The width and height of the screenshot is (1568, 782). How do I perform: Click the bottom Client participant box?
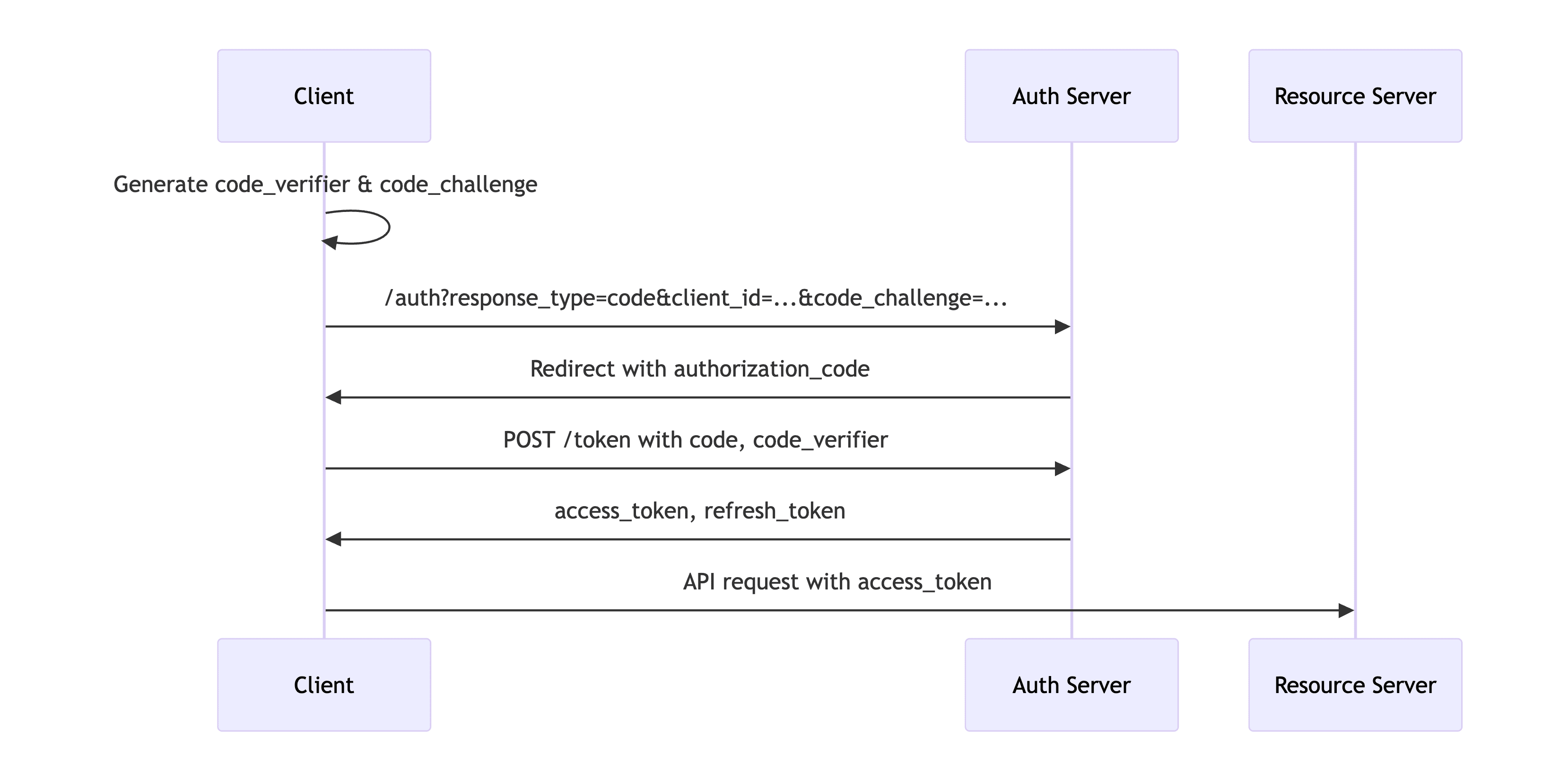click(x=324, y=685)
